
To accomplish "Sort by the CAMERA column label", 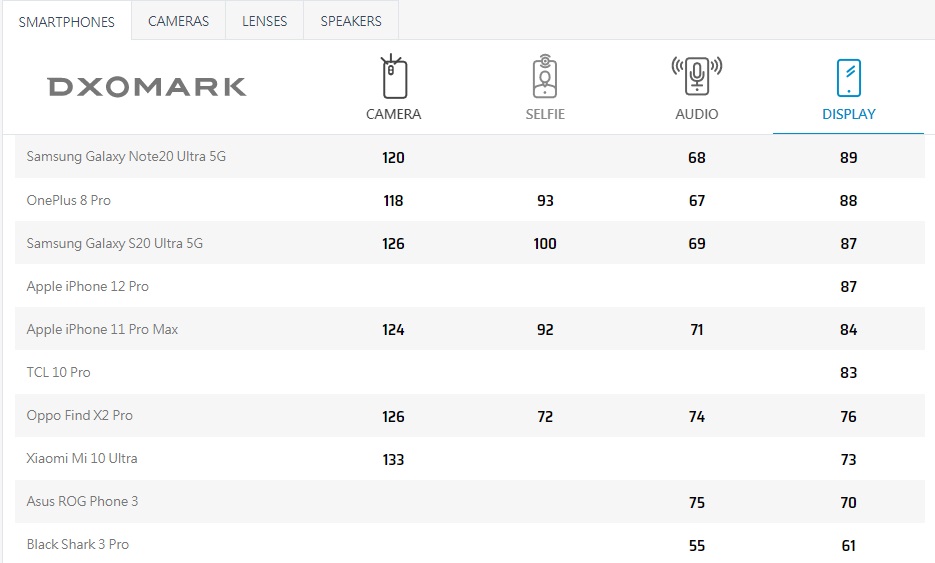I will 393,114.
